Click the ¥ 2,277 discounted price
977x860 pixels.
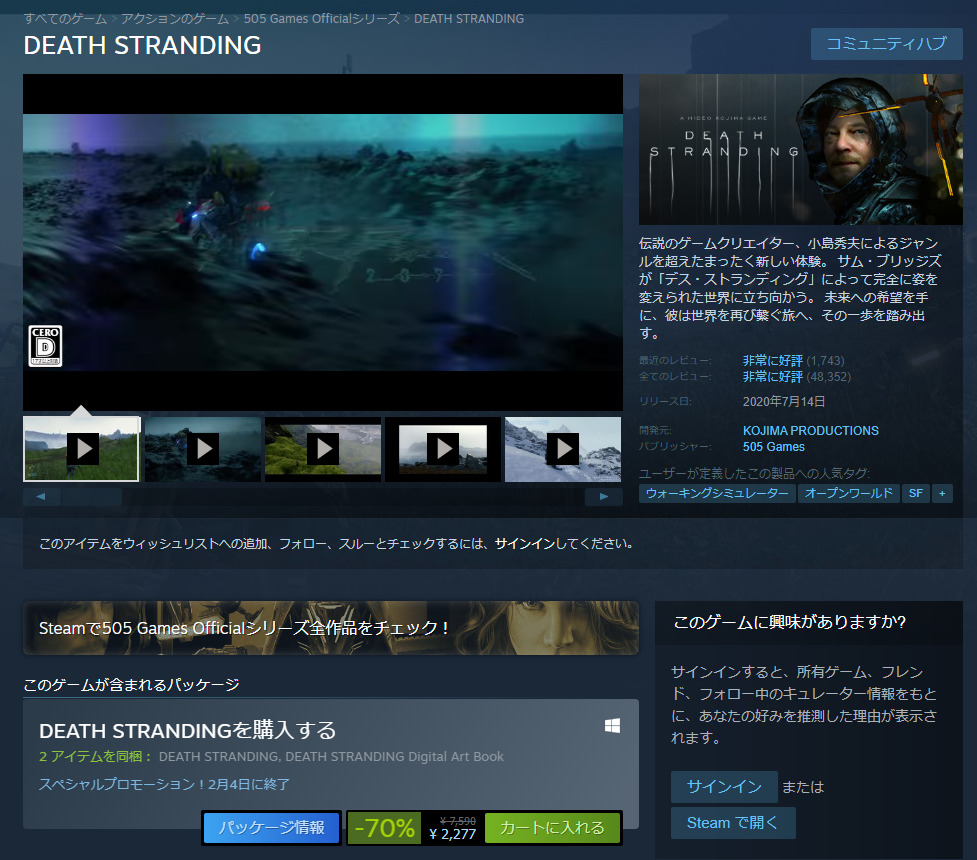(453, 834)
